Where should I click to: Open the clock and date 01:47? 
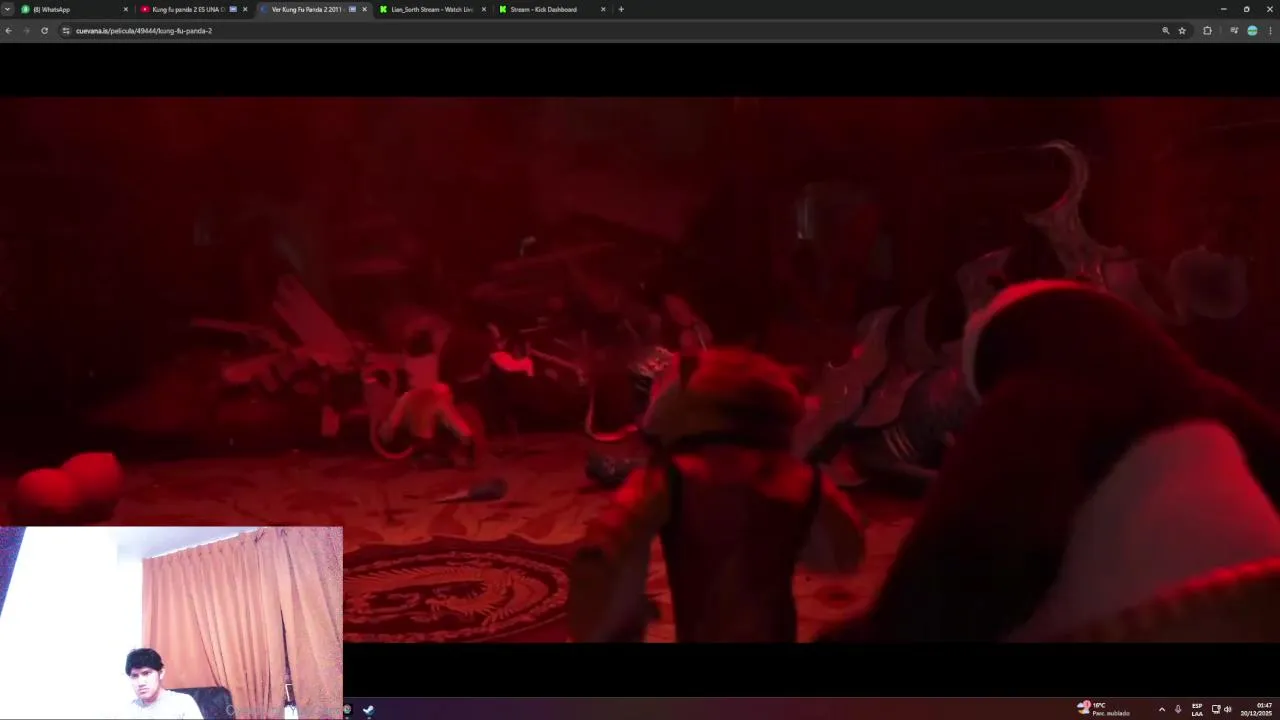tap(1256, 709)
